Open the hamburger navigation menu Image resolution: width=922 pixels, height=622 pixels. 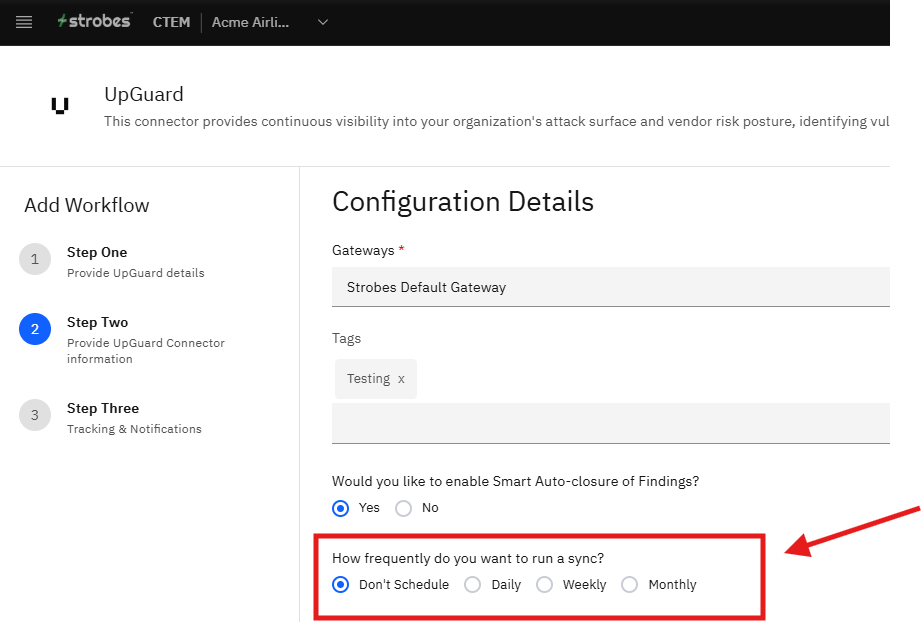[x=24, y=22]
